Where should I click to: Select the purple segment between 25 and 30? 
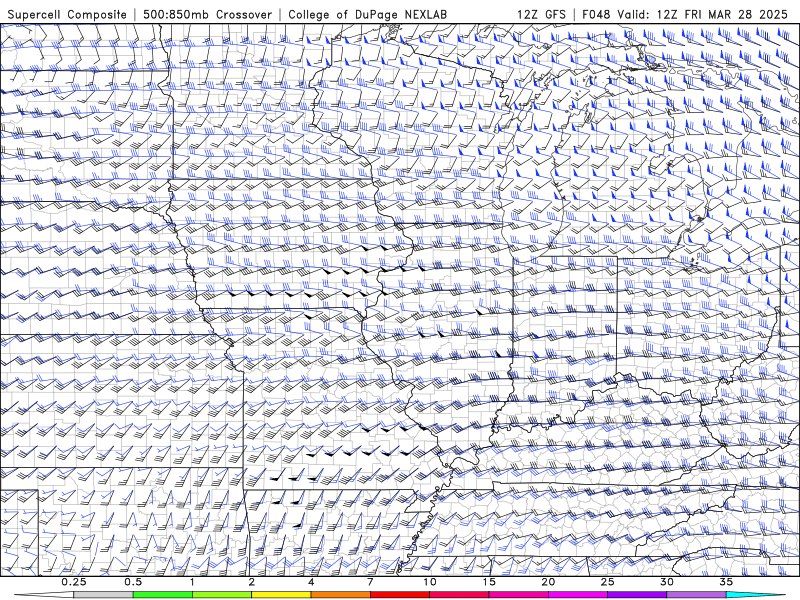(637, 595)
